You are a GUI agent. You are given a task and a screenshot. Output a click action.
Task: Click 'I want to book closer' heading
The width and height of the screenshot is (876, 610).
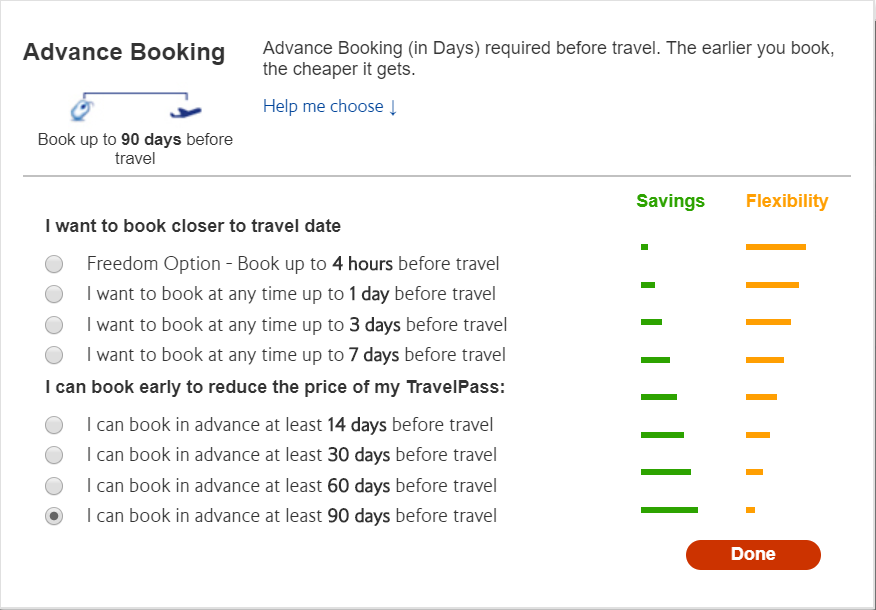[193, 226]
